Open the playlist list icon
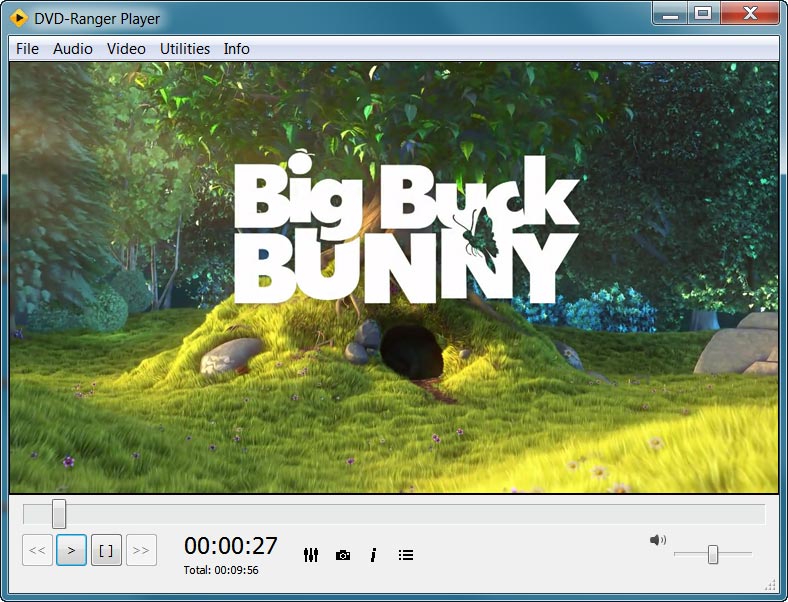Image resolution: width=788 pixels, height=602 pixels. 406,555
